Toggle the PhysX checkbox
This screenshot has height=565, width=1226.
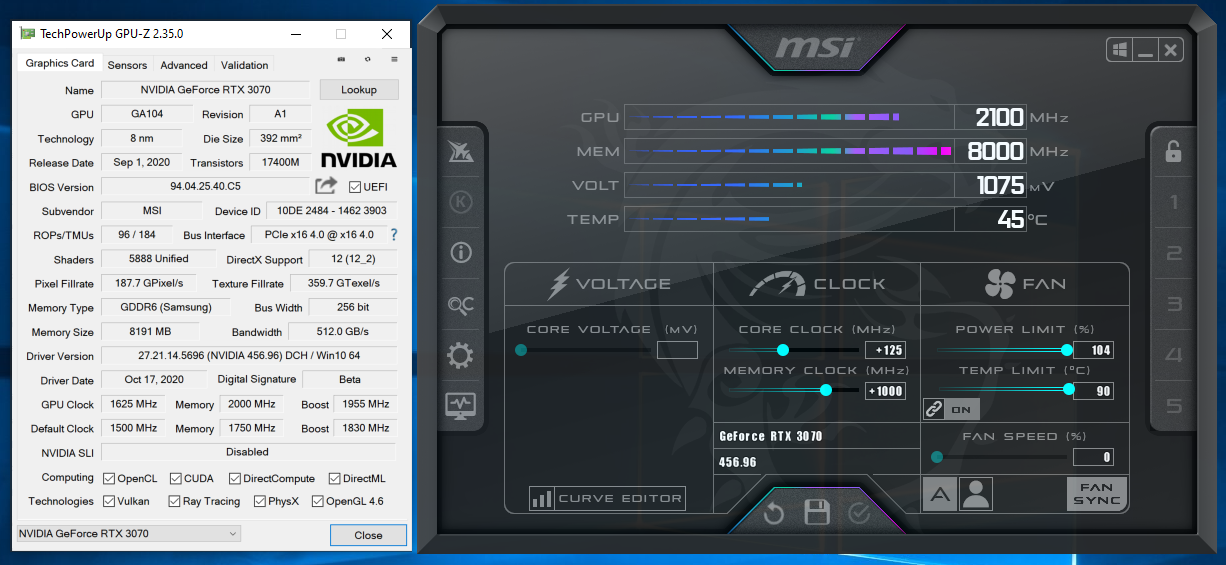pos(260,502)
